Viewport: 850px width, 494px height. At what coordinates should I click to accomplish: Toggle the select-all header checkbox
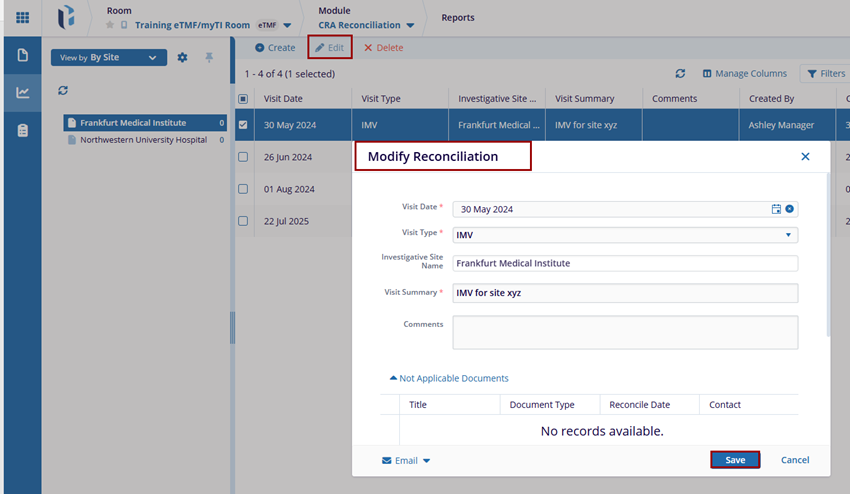point(243,99)
